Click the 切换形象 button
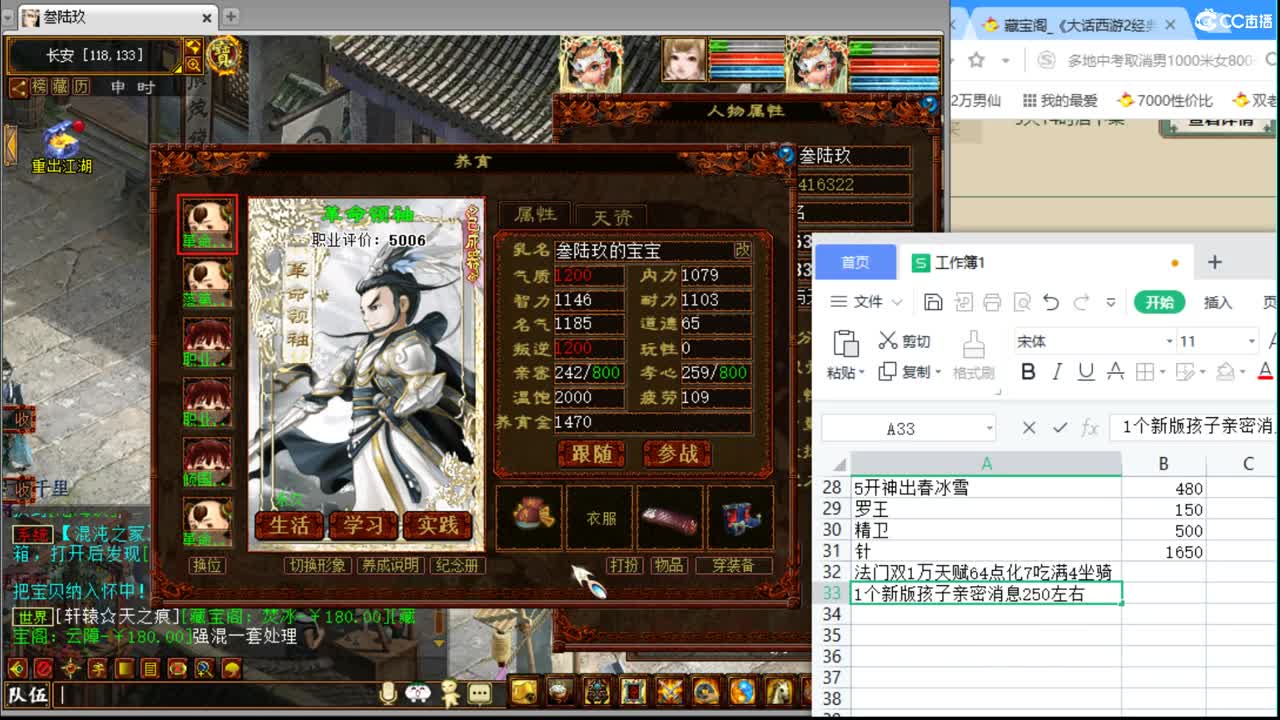 click(317, 565)
